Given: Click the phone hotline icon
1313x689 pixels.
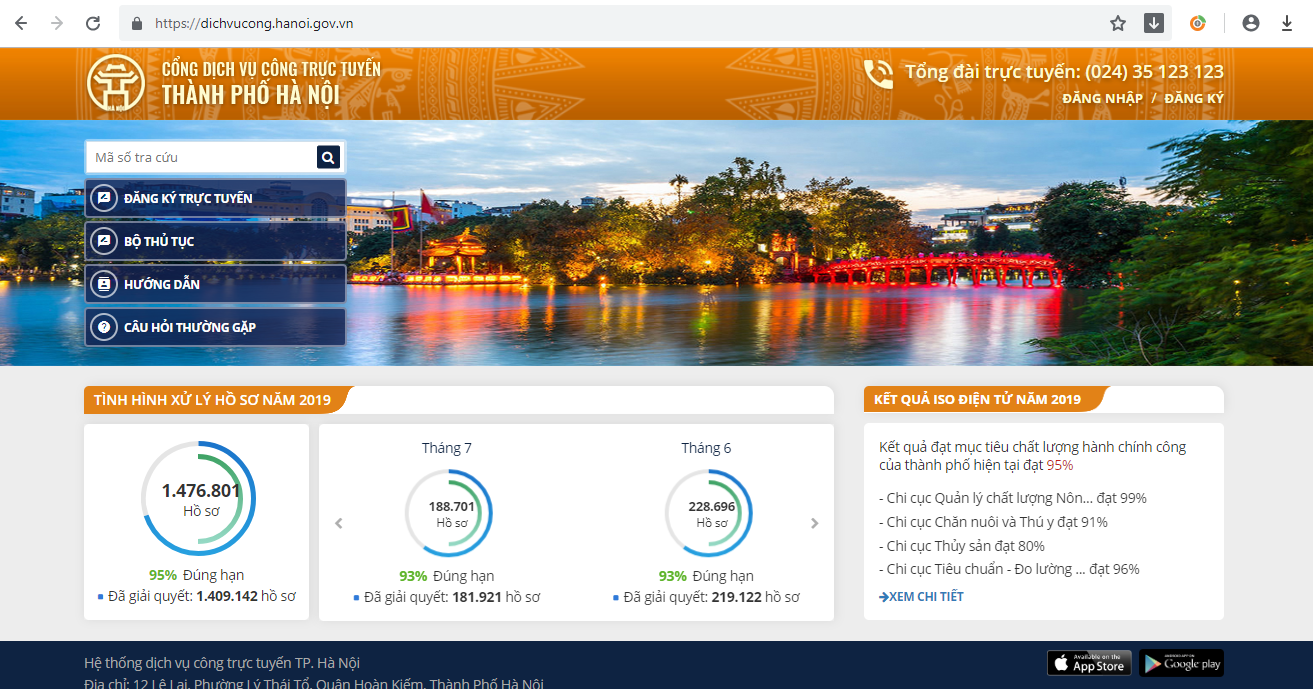Looking at the screenshot, I should pyautogui.click(x=878, y=74).
